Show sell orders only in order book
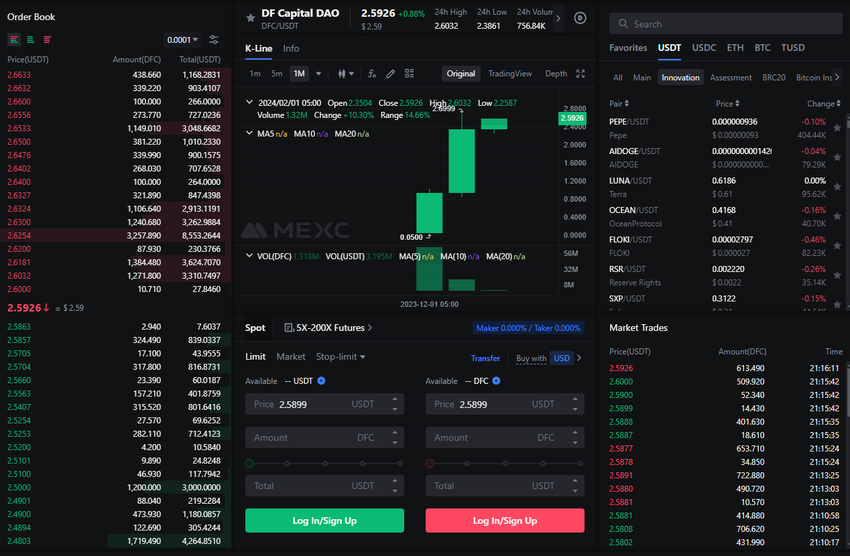850x556 pixels. [x=48, y=40]
